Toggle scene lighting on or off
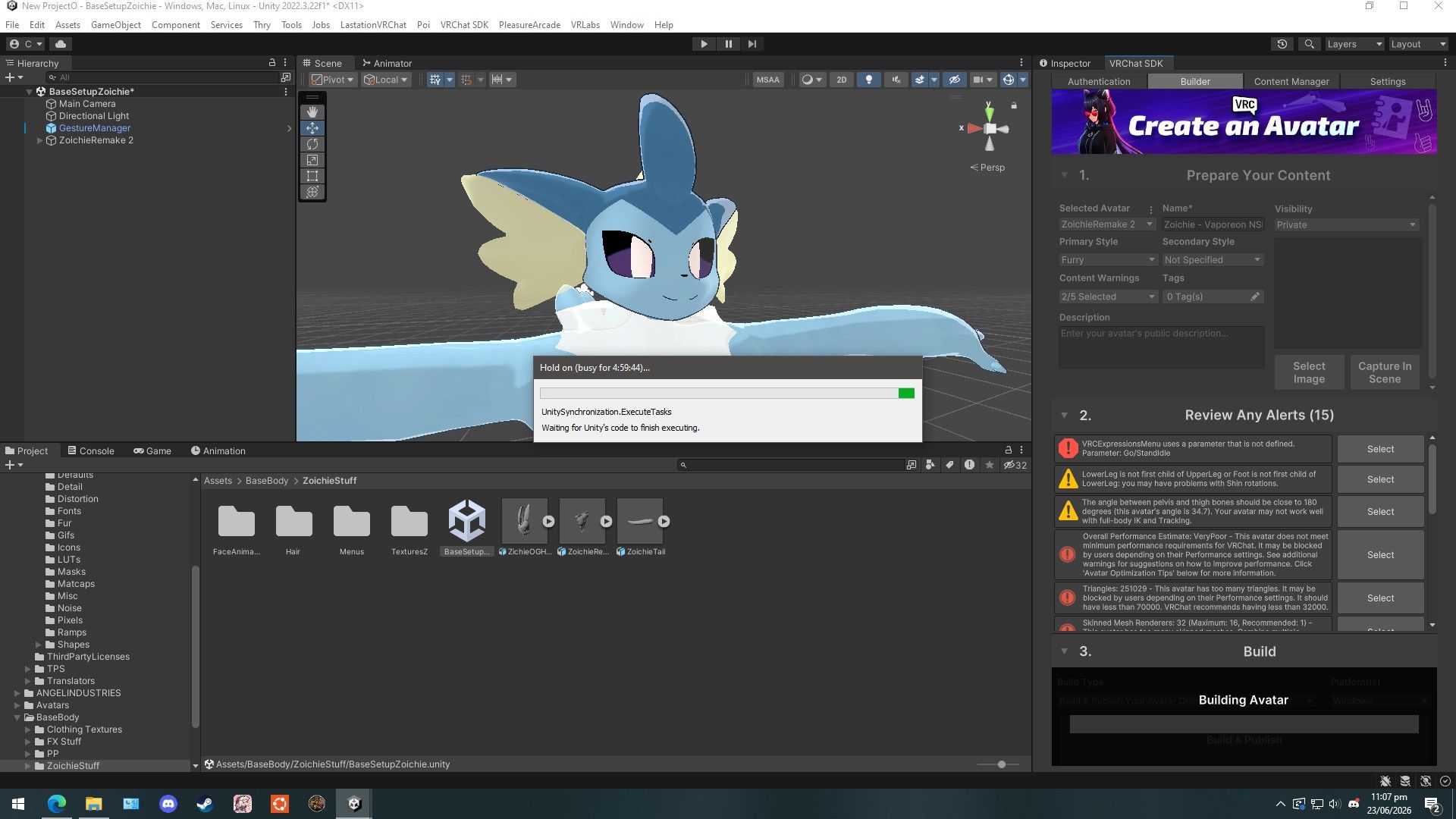The width and height of the screenshot is (1456, 819). (869, 80)
